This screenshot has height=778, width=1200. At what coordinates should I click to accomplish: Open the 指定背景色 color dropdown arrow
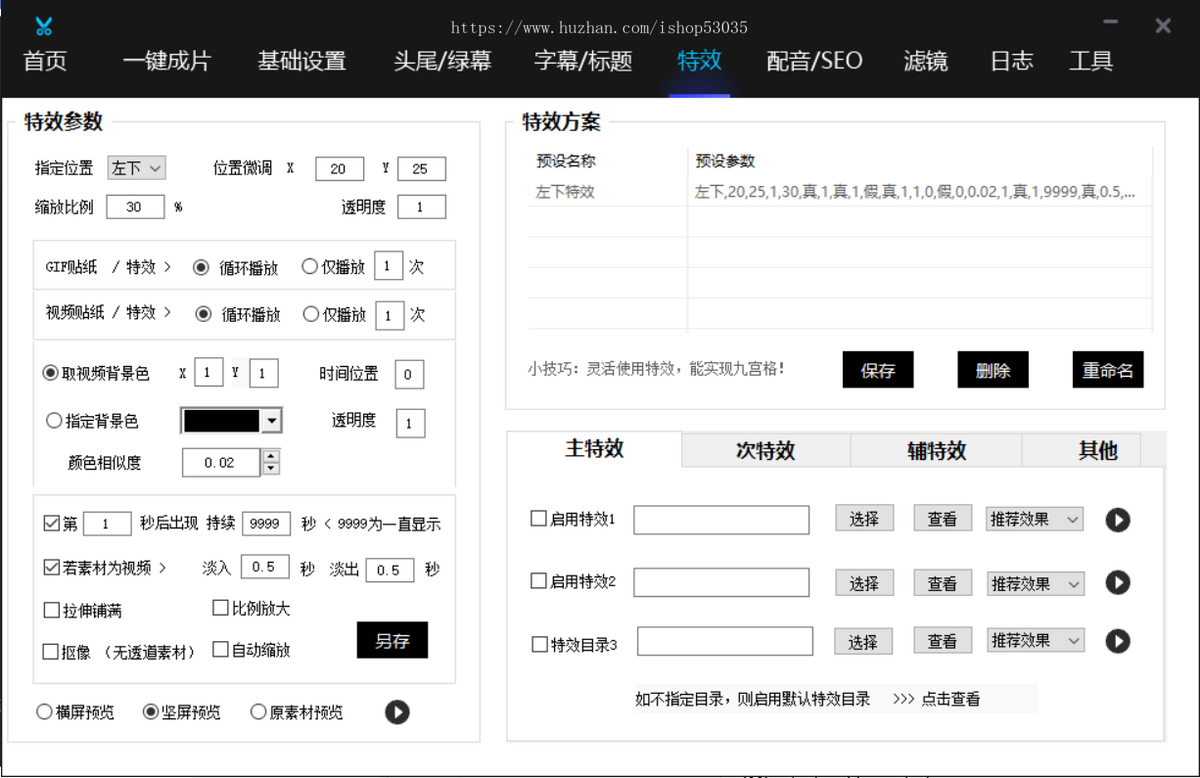pos(271,421)
